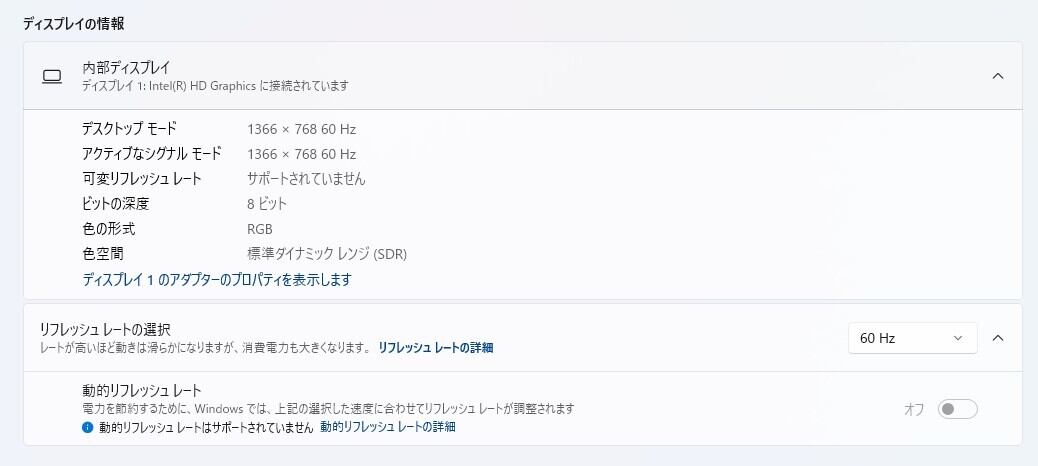Open the 動的リフレッシュ レートの詳細 link
This screenshot has height=466, width=1038.
(387, 427)
